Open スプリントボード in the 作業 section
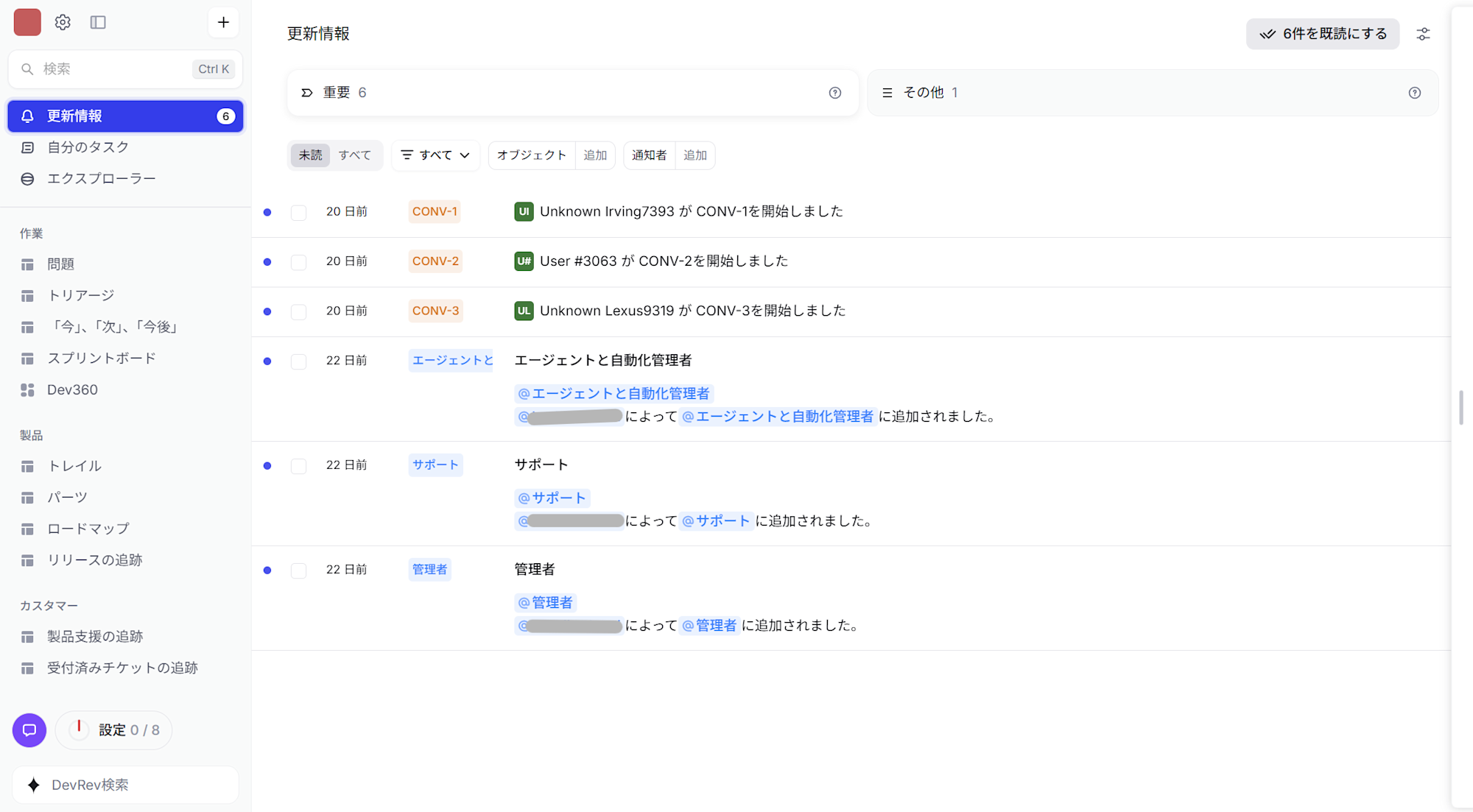 point(101,359)
